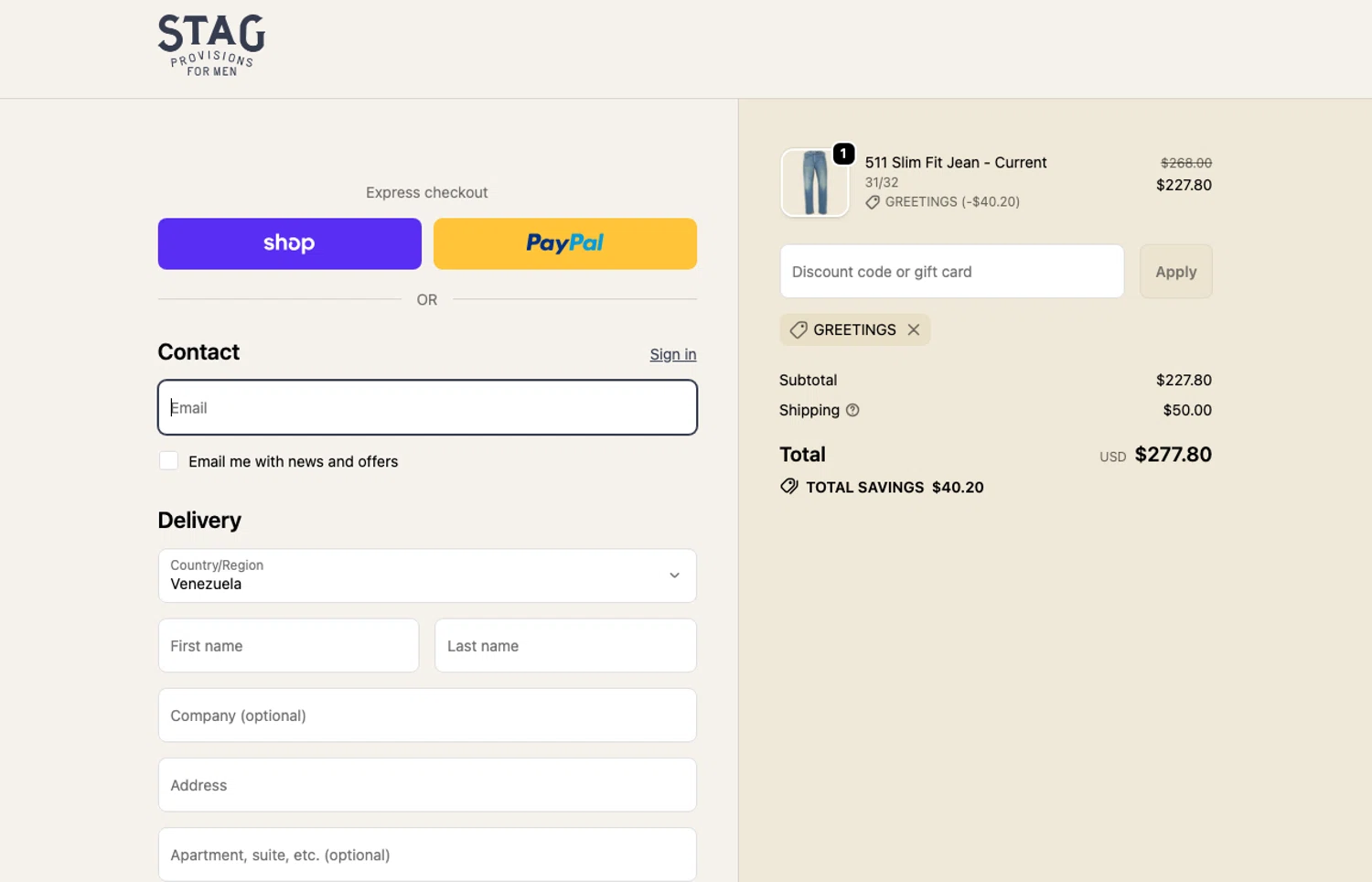
Task: Click the product name 511 Slim Fit Jean - Current
Action: point(956,162)
